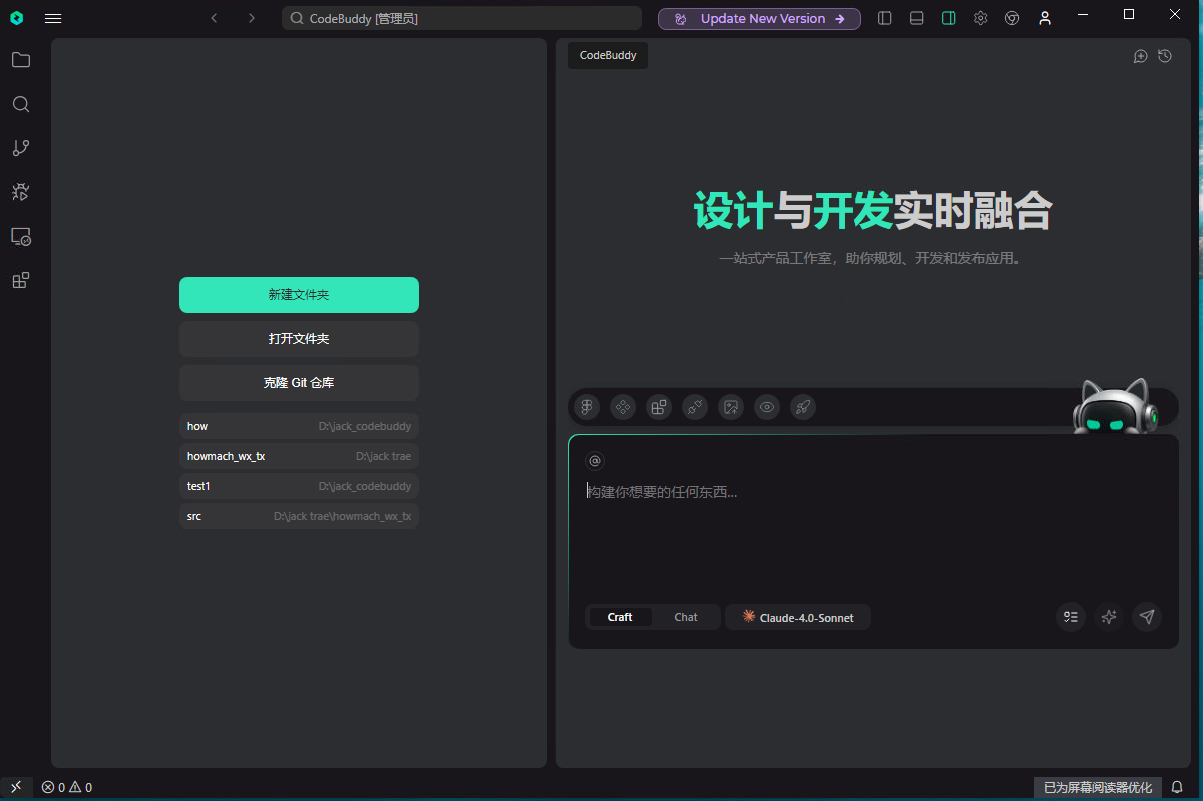Click the @ context mention button
This screenshot has width=1203, height=801.
tap(595, 460)
